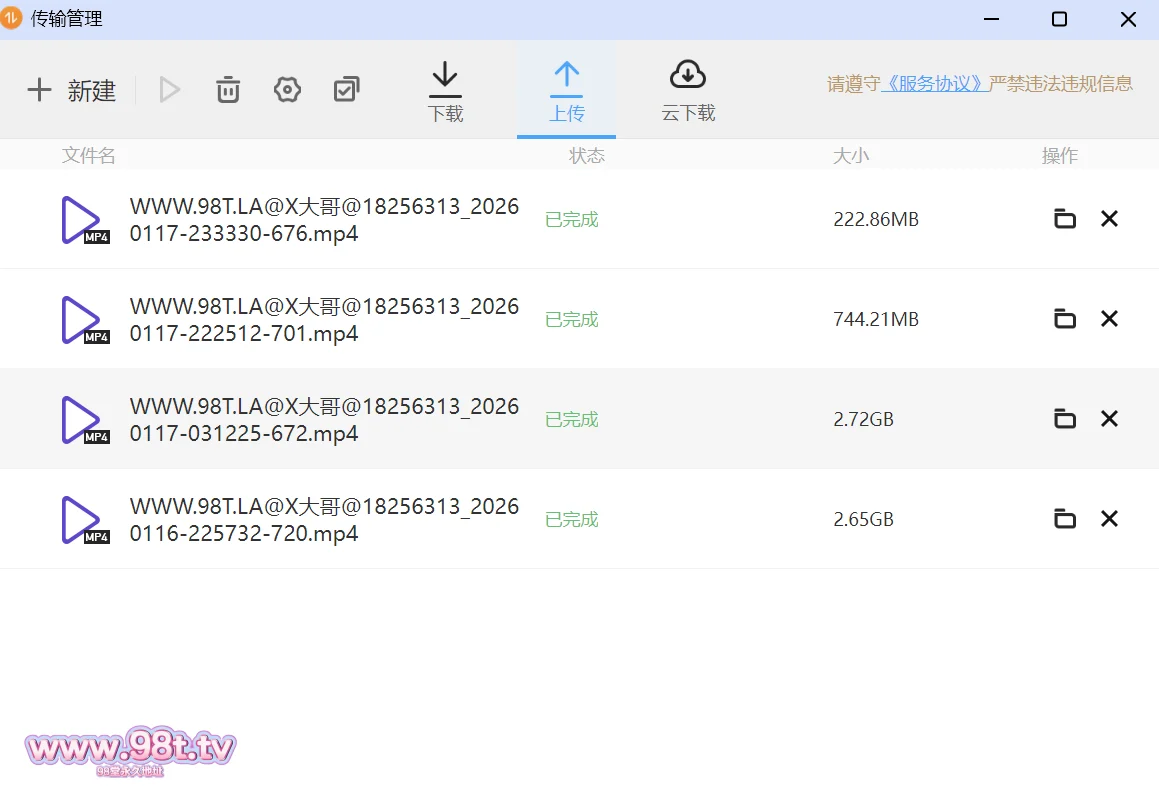Image resolution: width=1159 pixels, height=786 pixels.
Task: Click the New (新建) button
Action: 71,90
